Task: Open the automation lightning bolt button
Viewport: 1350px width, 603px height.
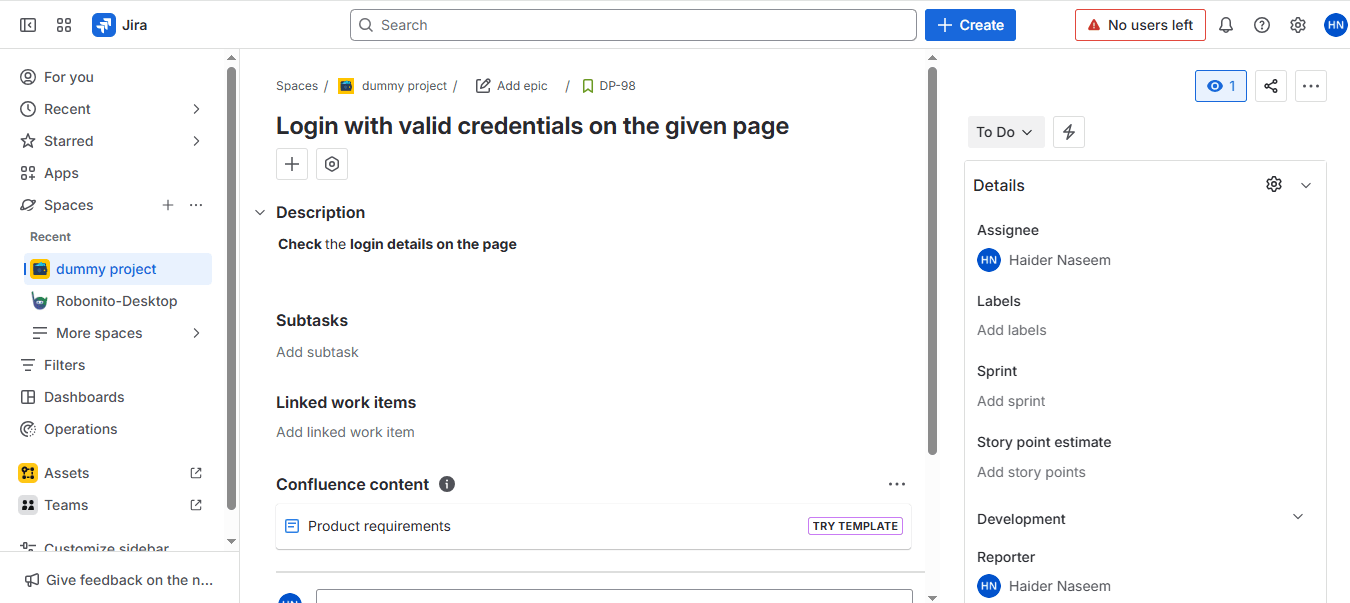Action: [1069, 132]
